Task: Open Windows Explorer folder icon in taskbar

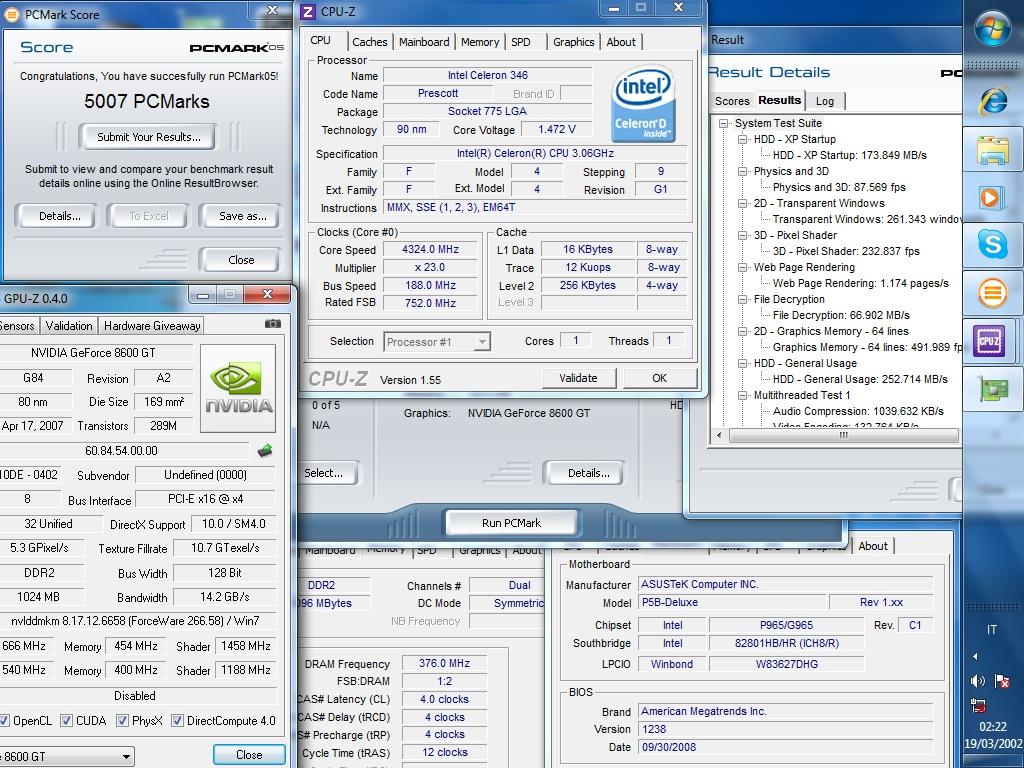Action: [993, 150]
